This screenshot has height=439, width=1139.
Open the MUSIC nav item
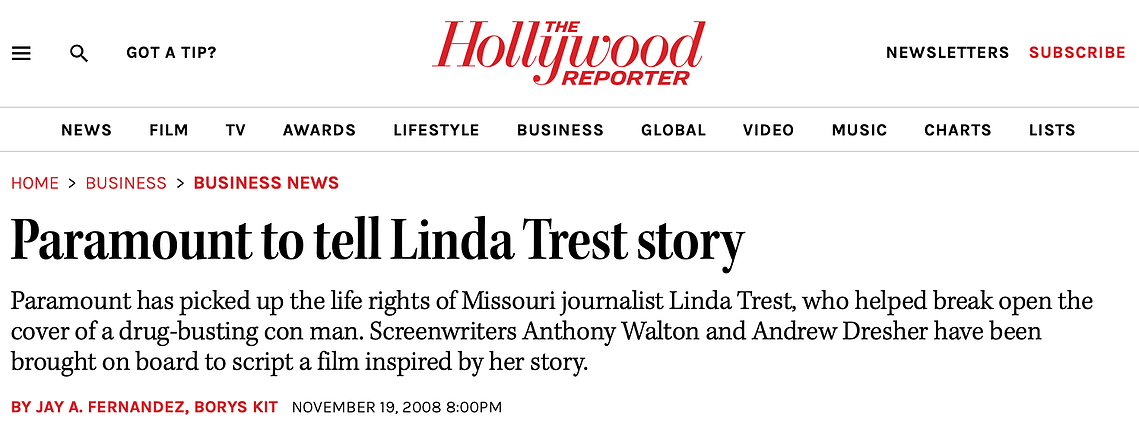click(x=859, y=130)
